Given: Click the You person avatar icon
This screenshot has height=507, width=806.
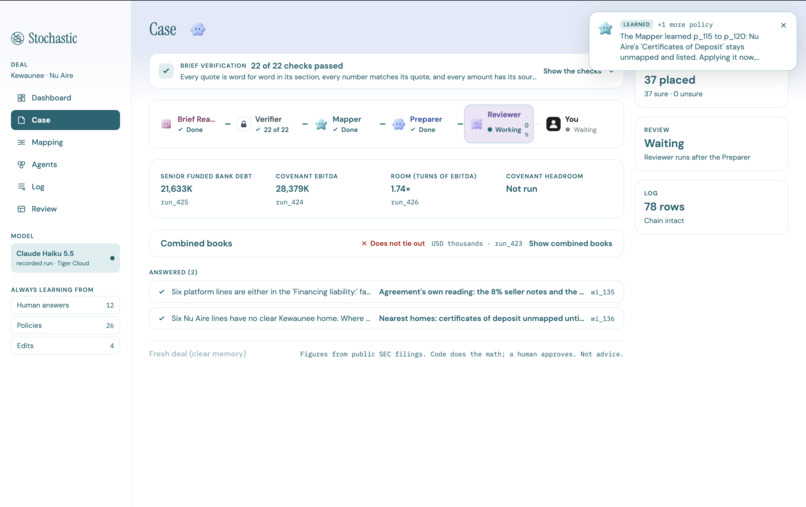Looking at the screenshot, I should 553,124.
